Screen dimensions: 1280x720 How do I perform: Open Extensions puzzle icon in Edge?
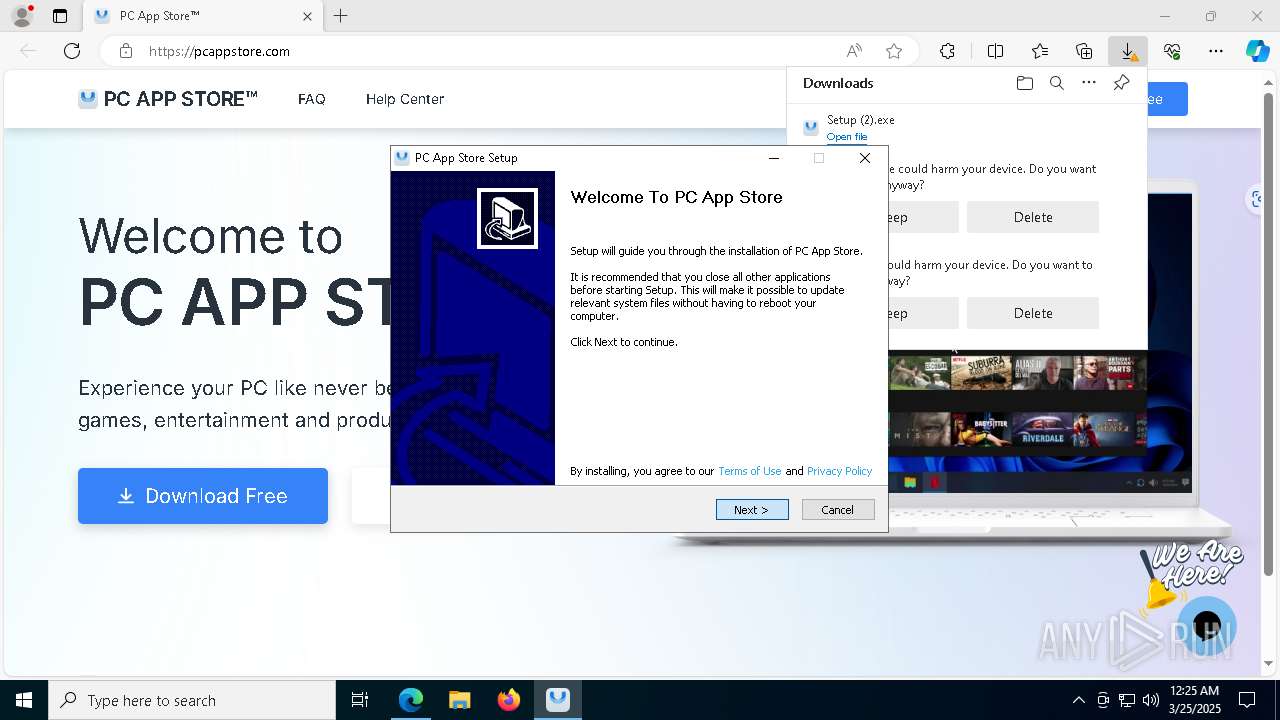click(x=947, y=51)
